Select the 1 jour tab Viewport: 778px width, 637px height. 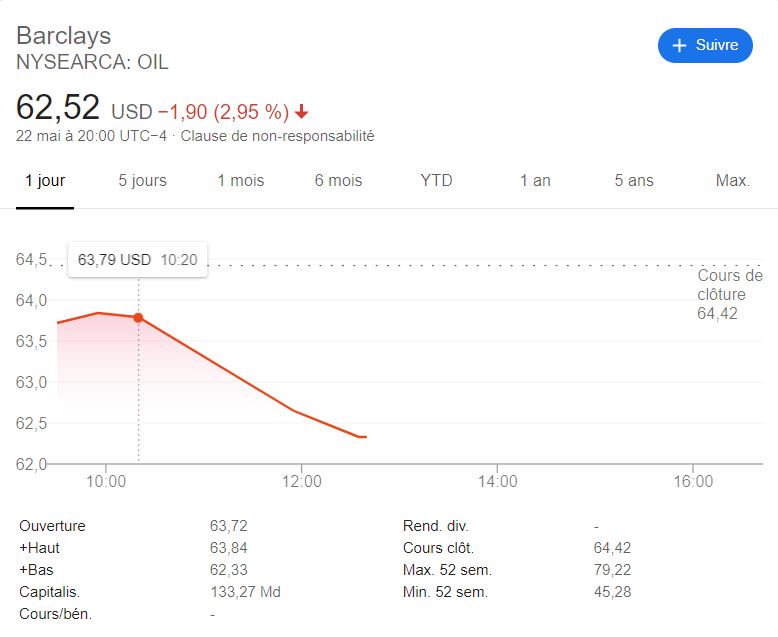point(45,181)
